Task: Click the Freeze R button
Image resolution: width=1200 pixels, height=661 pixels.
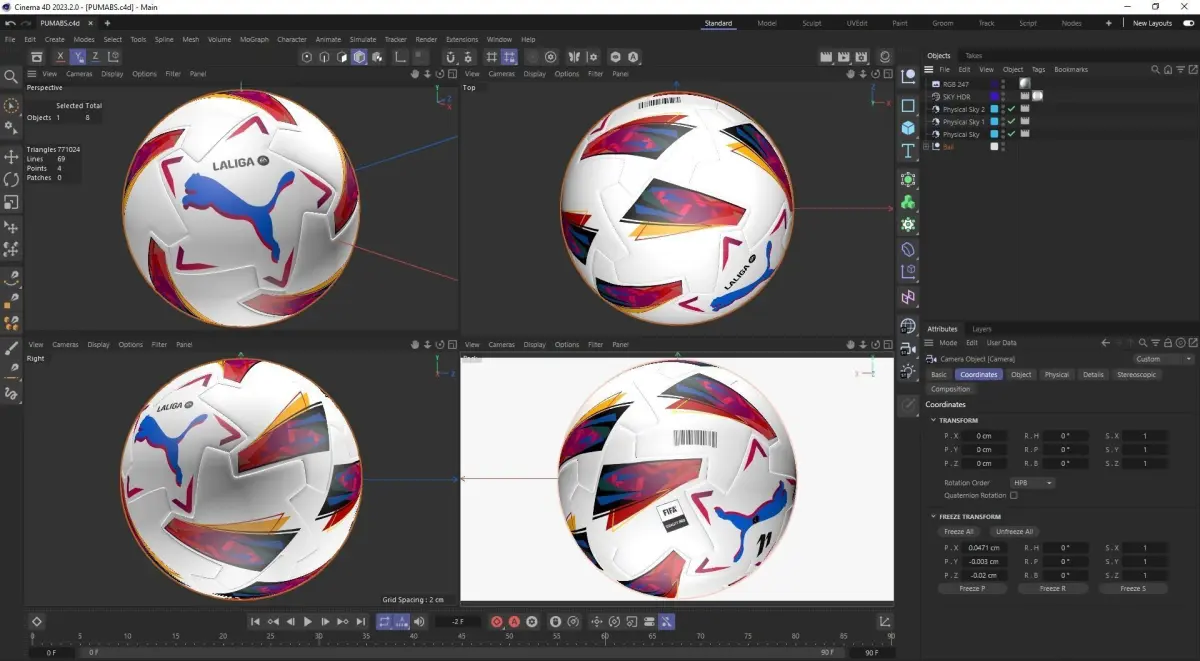Action: [1052, 589]
